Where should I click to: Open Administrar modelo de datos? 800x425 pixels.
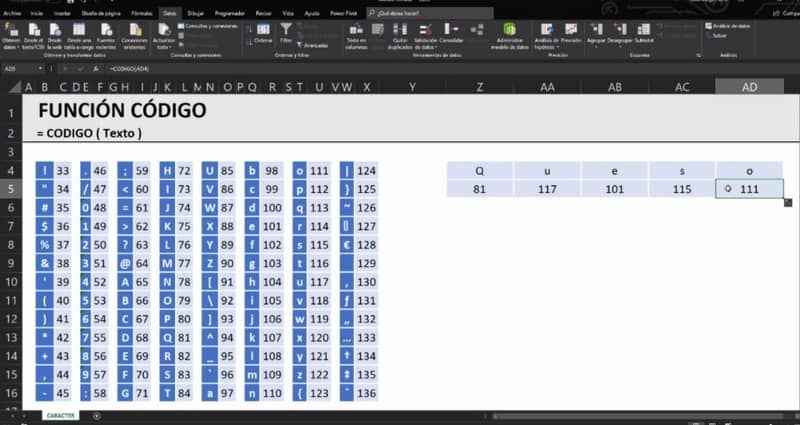509,35
